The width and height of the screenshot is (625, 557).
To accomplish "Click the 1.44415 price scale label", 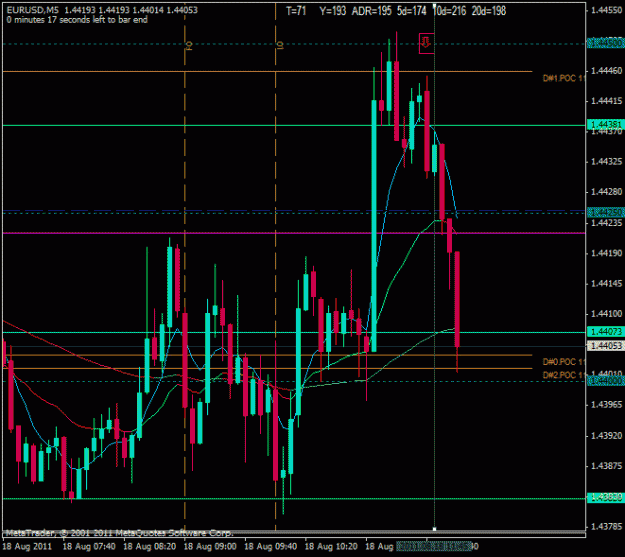I will (607, 101).
